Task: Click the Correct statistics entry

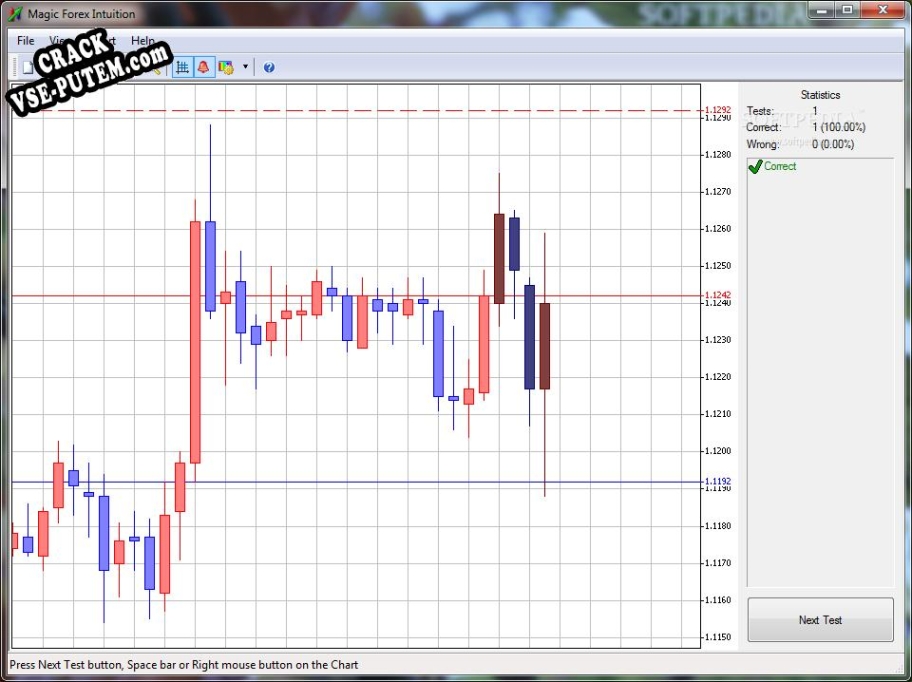Action: pyautogui.click(x=763, y=127)
